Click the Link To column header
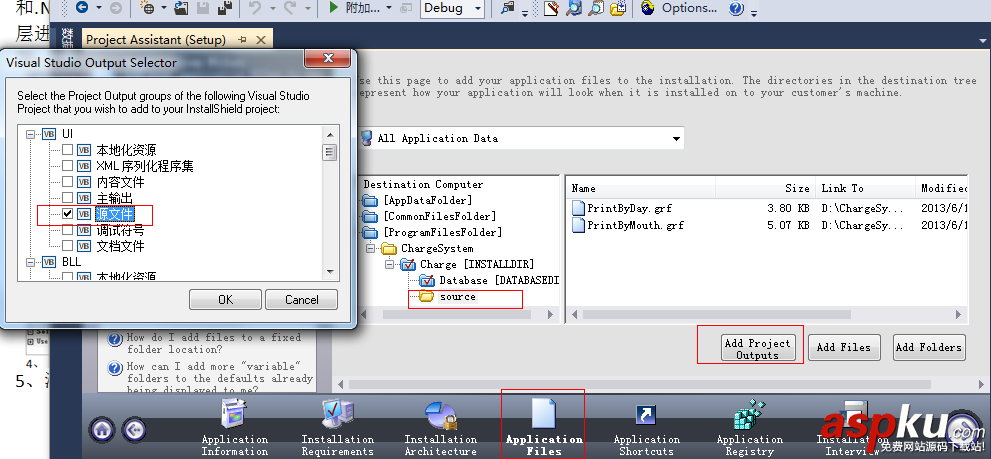The width and height of the screenshot is (991, 459). click(x=865, y=188)
